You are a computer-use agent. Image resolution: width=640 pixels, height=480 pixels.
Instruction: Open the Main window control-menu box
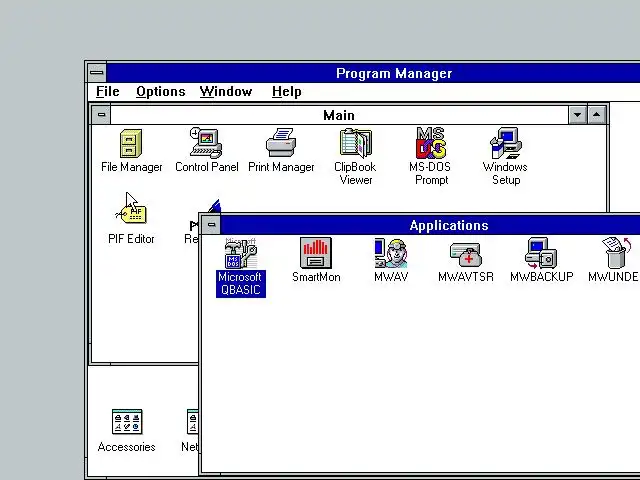[x=101, y=115]
